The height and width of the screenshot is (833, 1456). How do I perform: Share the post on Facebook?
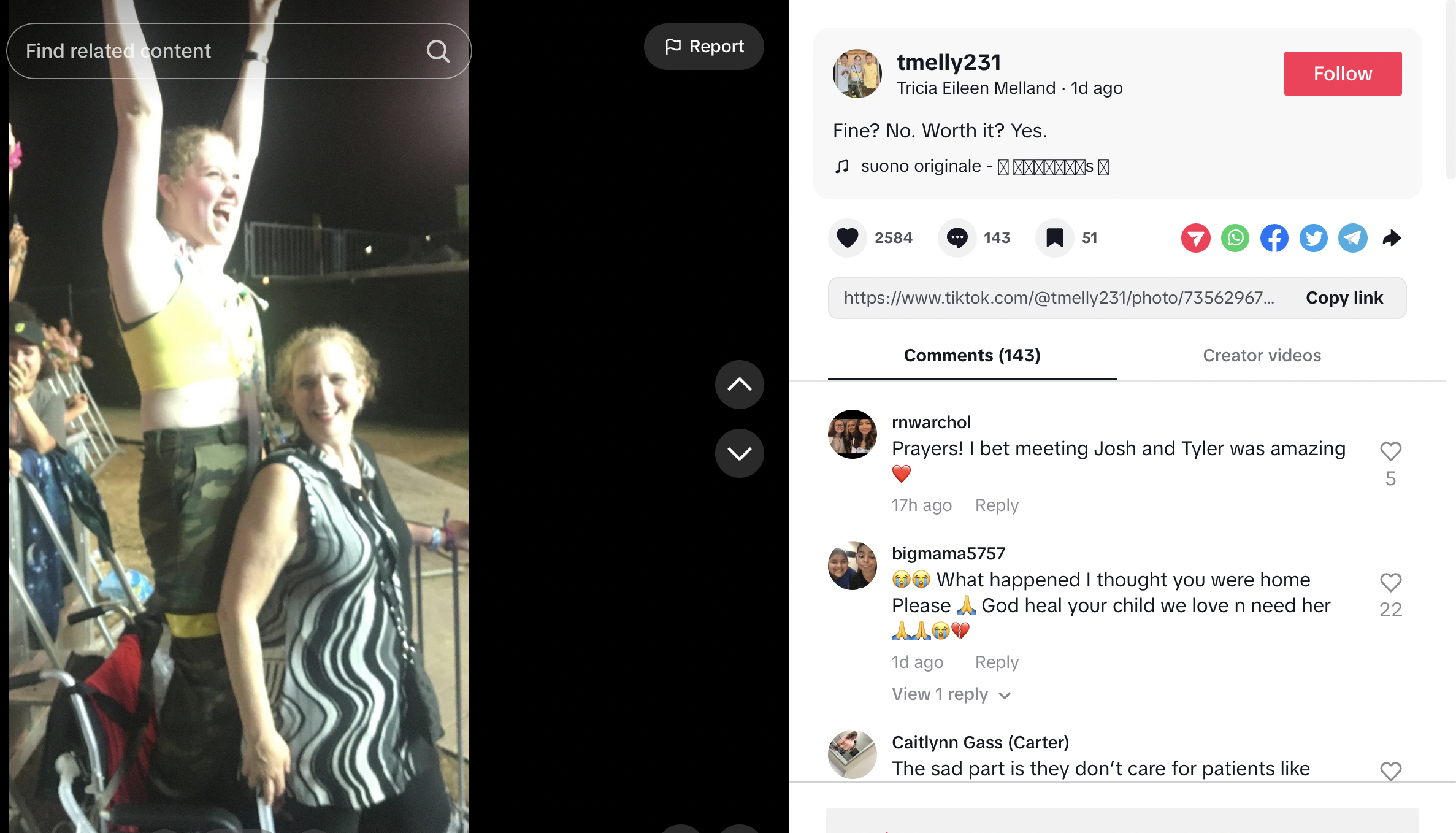point(1274,238)
